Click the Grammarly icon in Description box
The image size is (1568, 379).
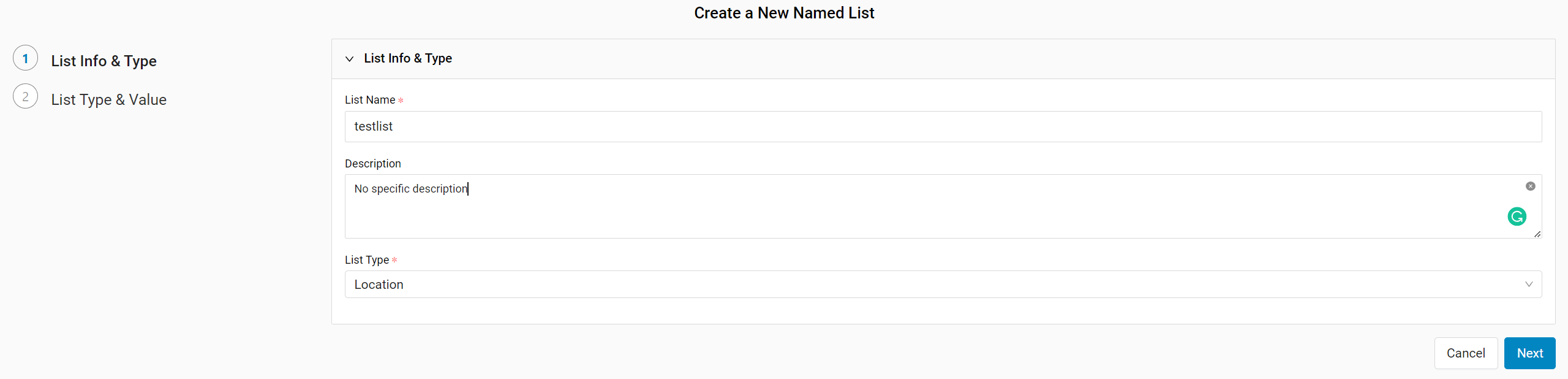pyautogui.click(x=1517, y=216)
